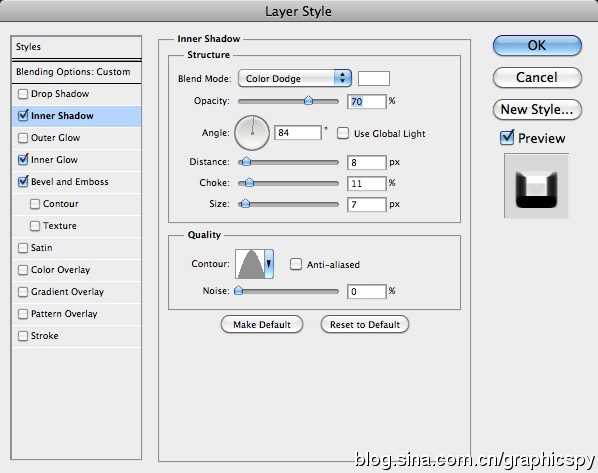Click the OK button
The width and height of the screenshot is (598, 473).
click(537, 45)
